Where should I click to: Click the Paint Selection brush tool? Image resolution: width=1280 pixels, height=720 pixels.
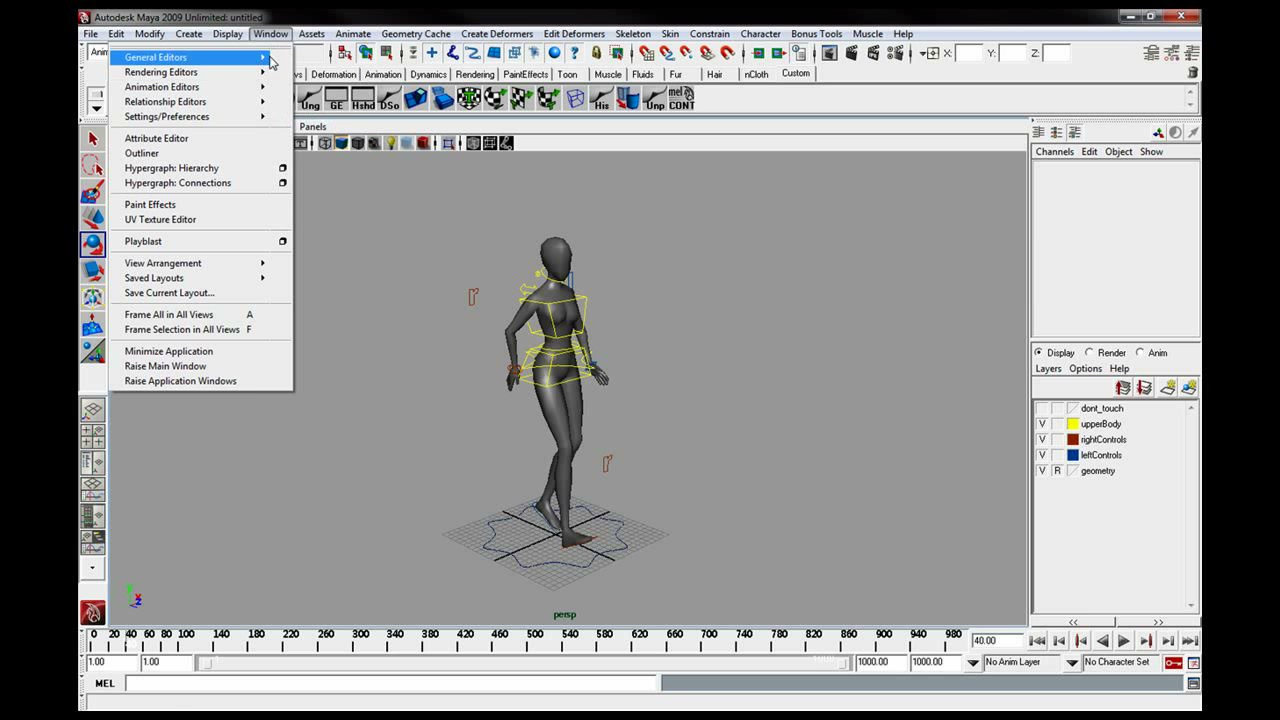(93, 192)
